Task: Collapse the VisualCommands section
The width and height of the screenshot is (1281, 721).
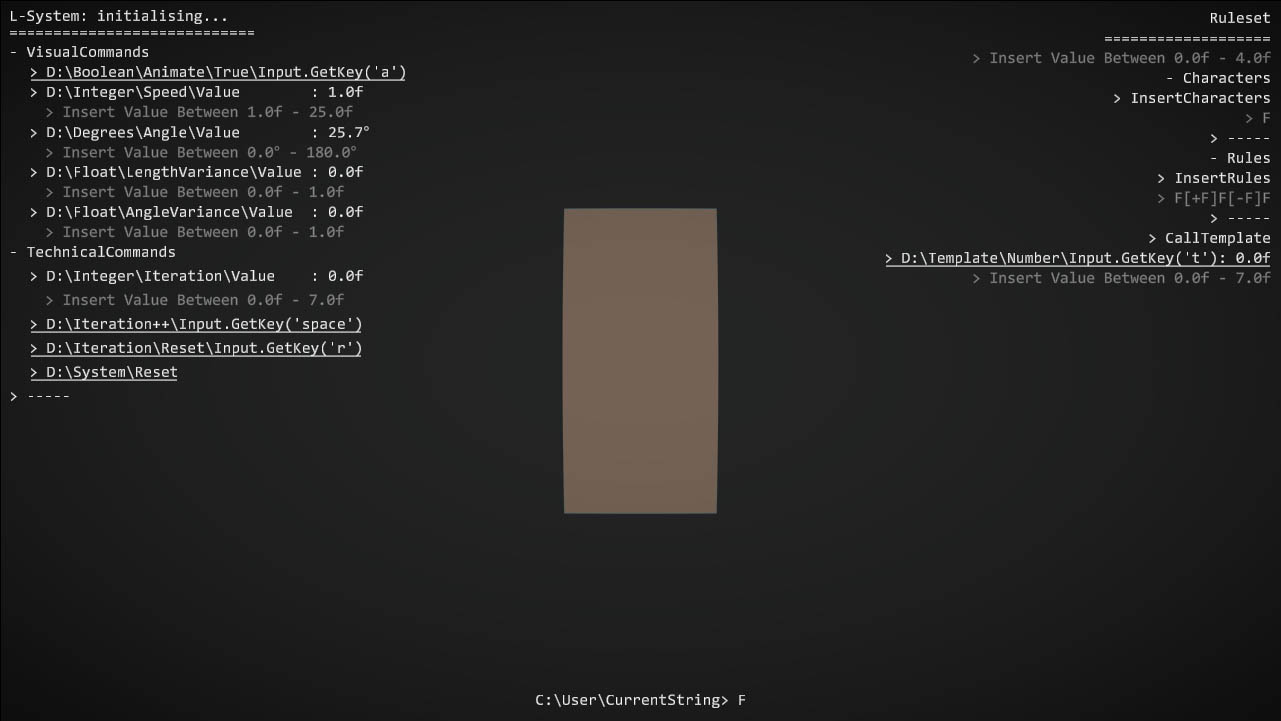Action: click(x=80, y=52)
